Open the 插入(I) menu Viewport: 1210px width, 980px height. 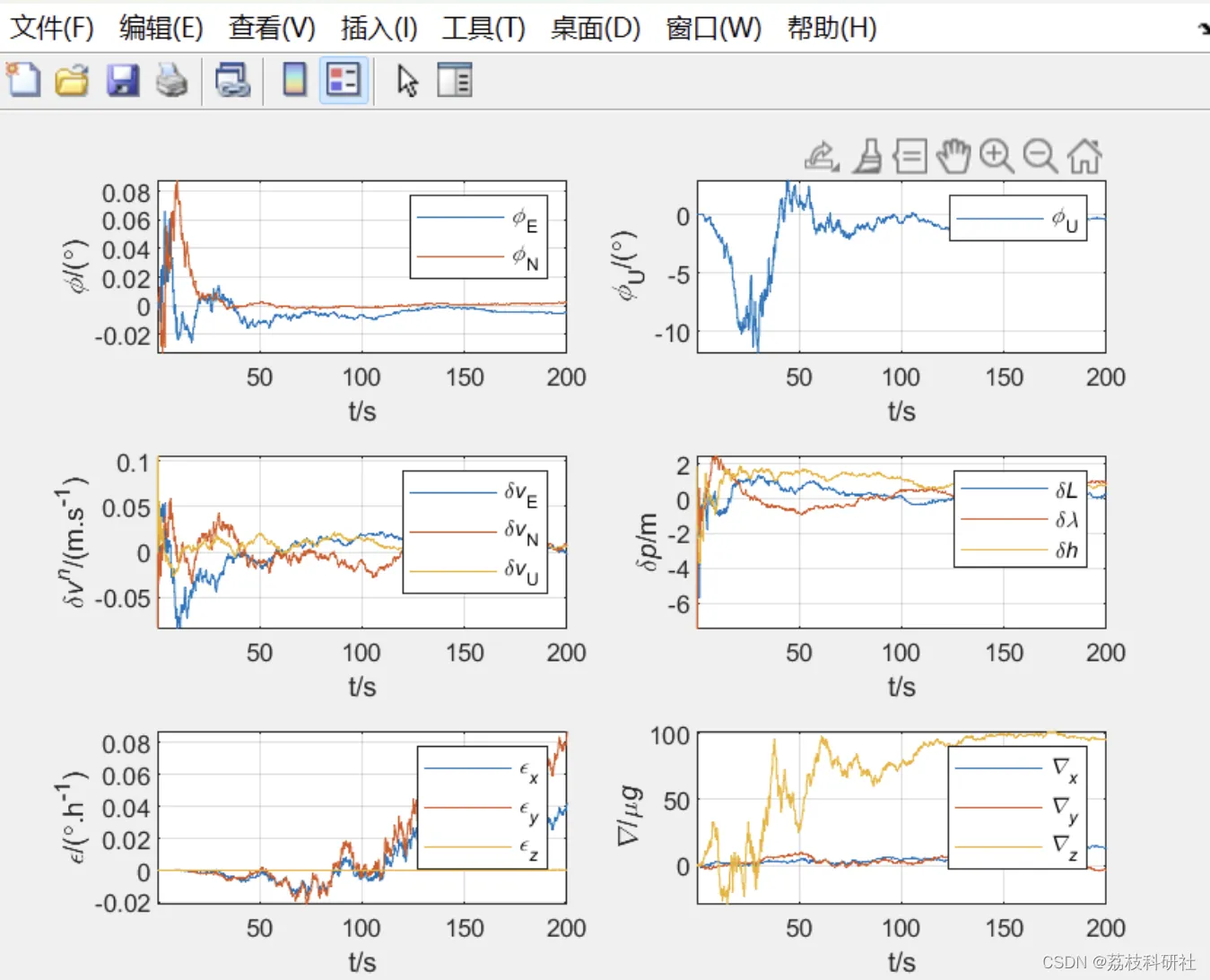click(379, 28)
